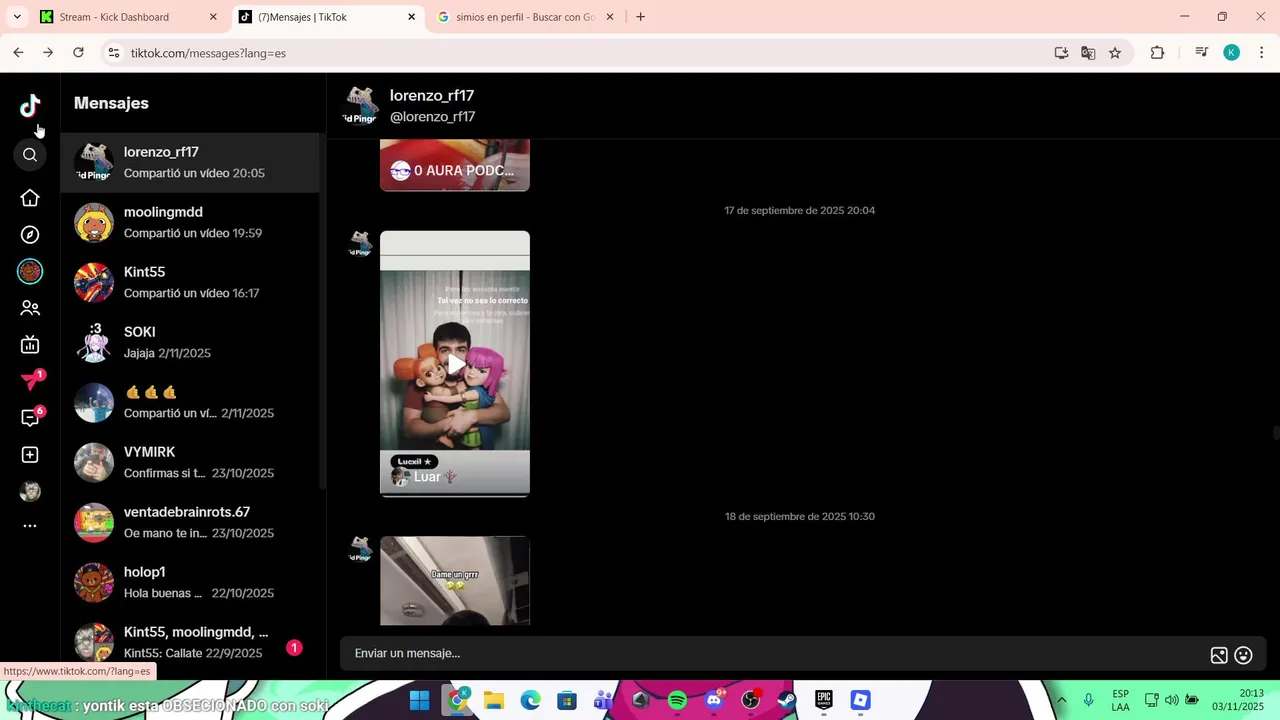Viewport: 1280px width, 720px height.
Task: Open a new browser tab
Action: tap(641, 17)
